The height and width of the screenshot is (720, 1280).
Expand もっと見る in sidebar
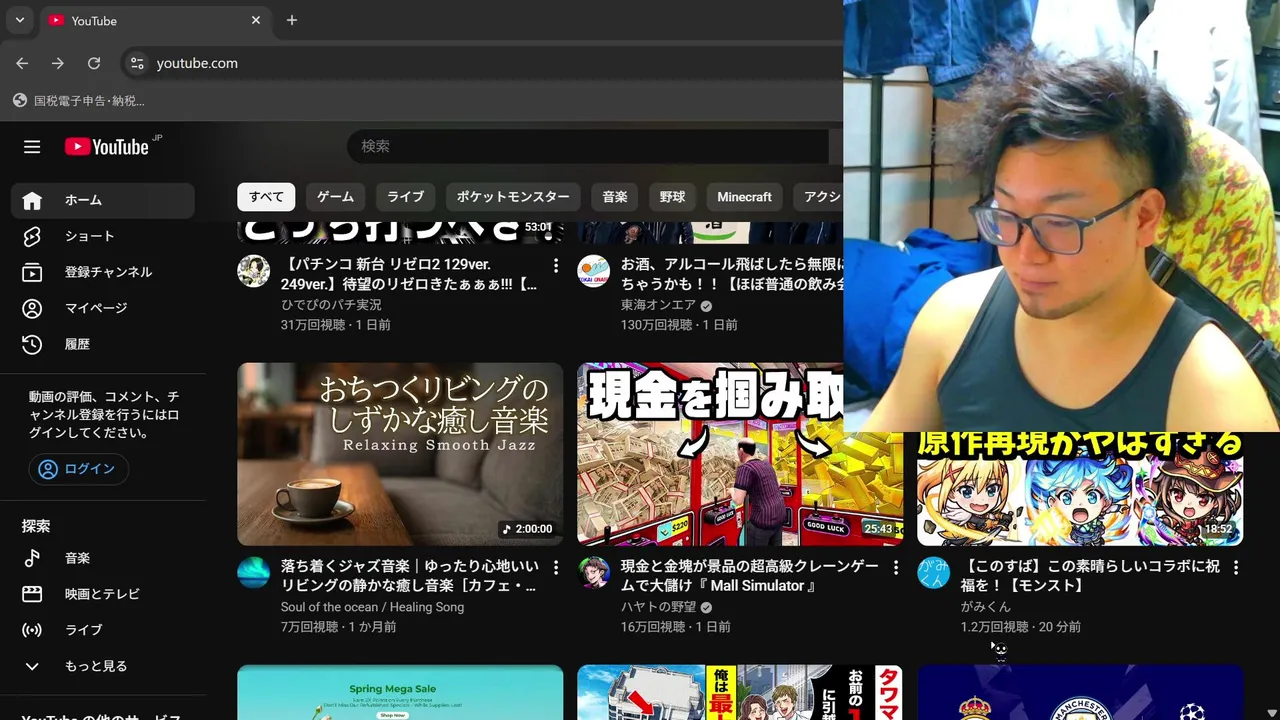(103, 666)
